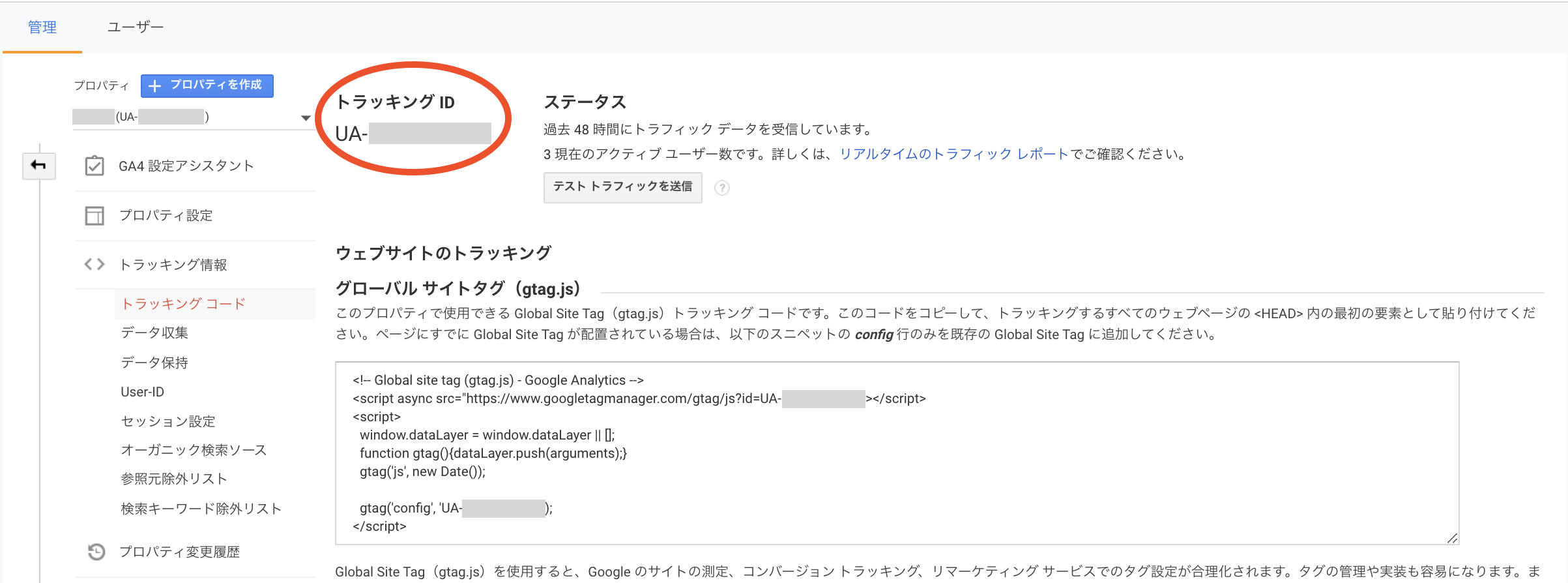
Task: Click テスト トラフィックを送信 button
Action: (x=623, y=187)
